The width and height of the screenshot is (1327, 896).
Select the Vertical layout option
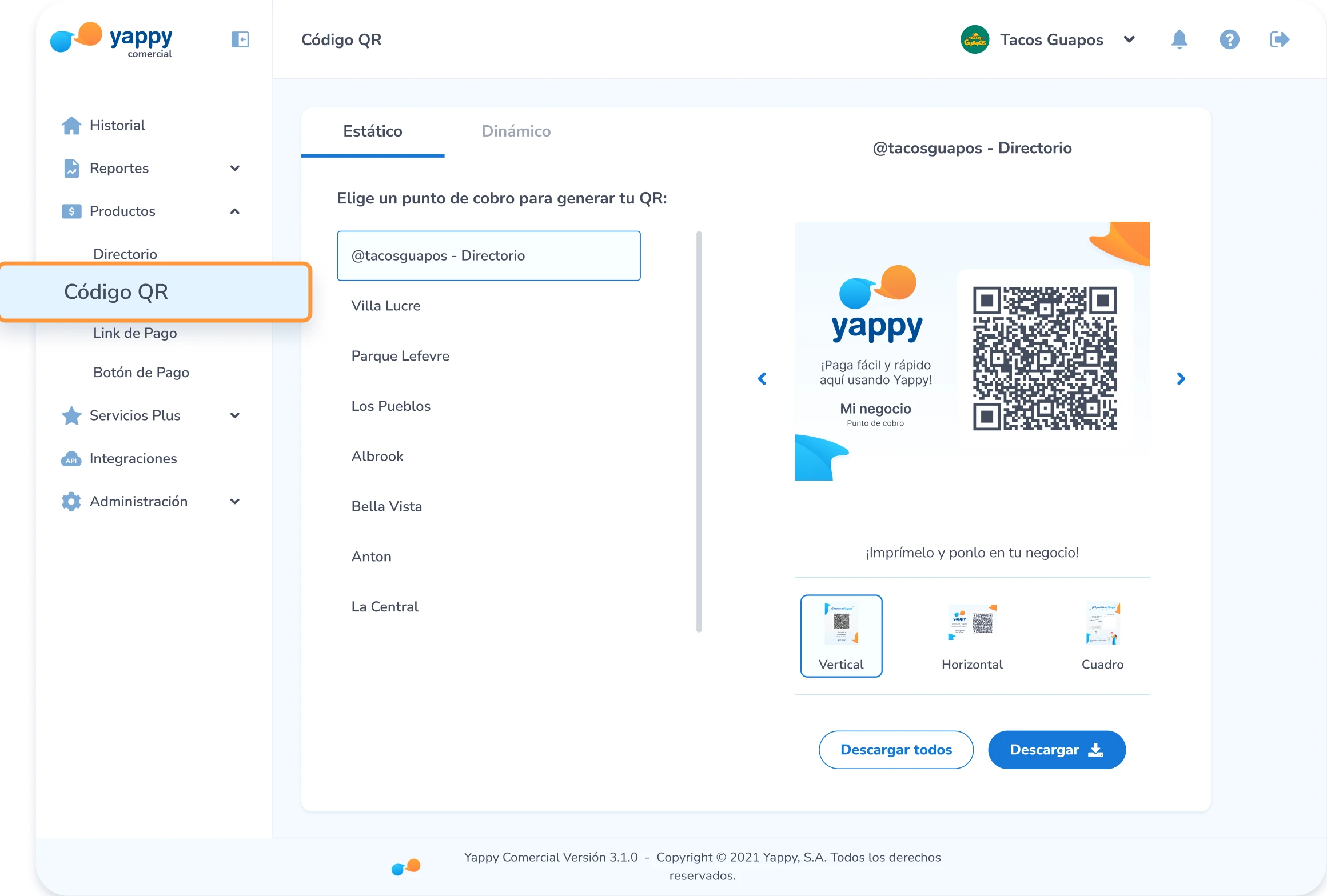(841, 636)
